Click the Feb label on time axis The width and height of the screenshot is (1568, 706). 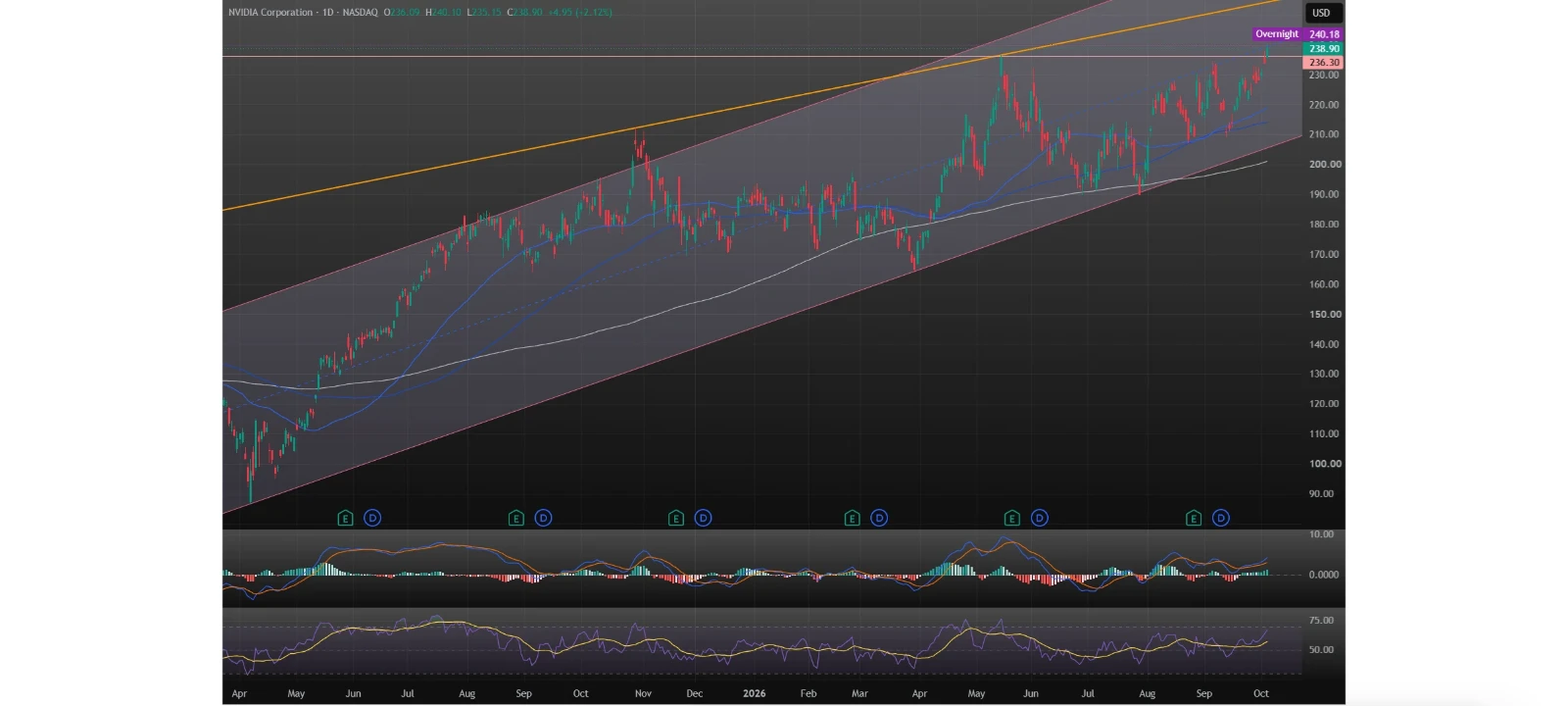(x=808, y=693)
